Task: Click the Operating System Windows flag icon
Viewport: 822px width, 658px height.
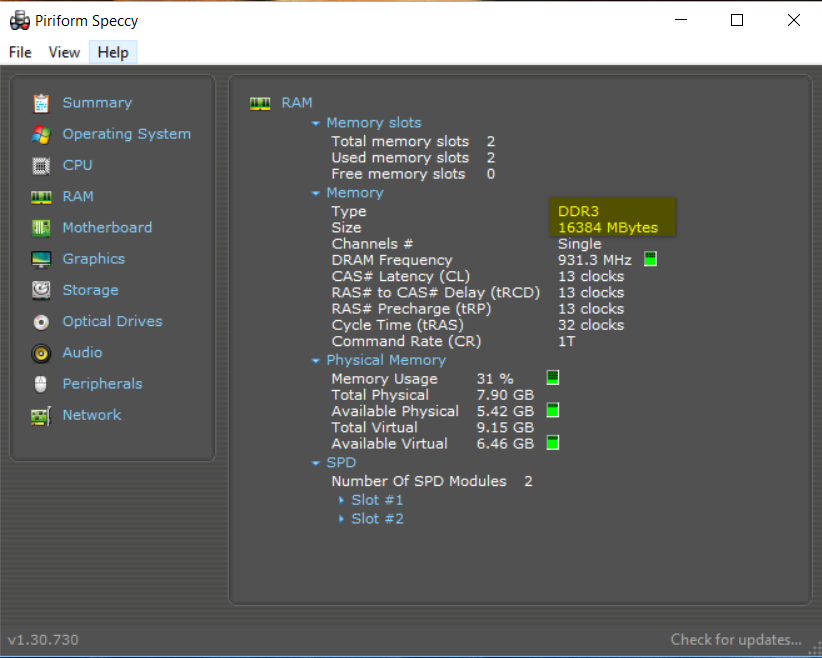Action: click(41, 134)
